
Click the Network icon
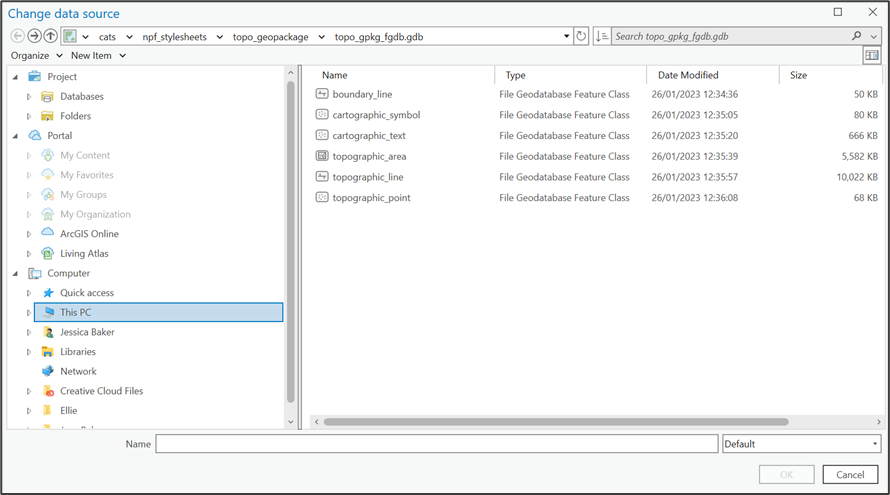click(48, 371)
